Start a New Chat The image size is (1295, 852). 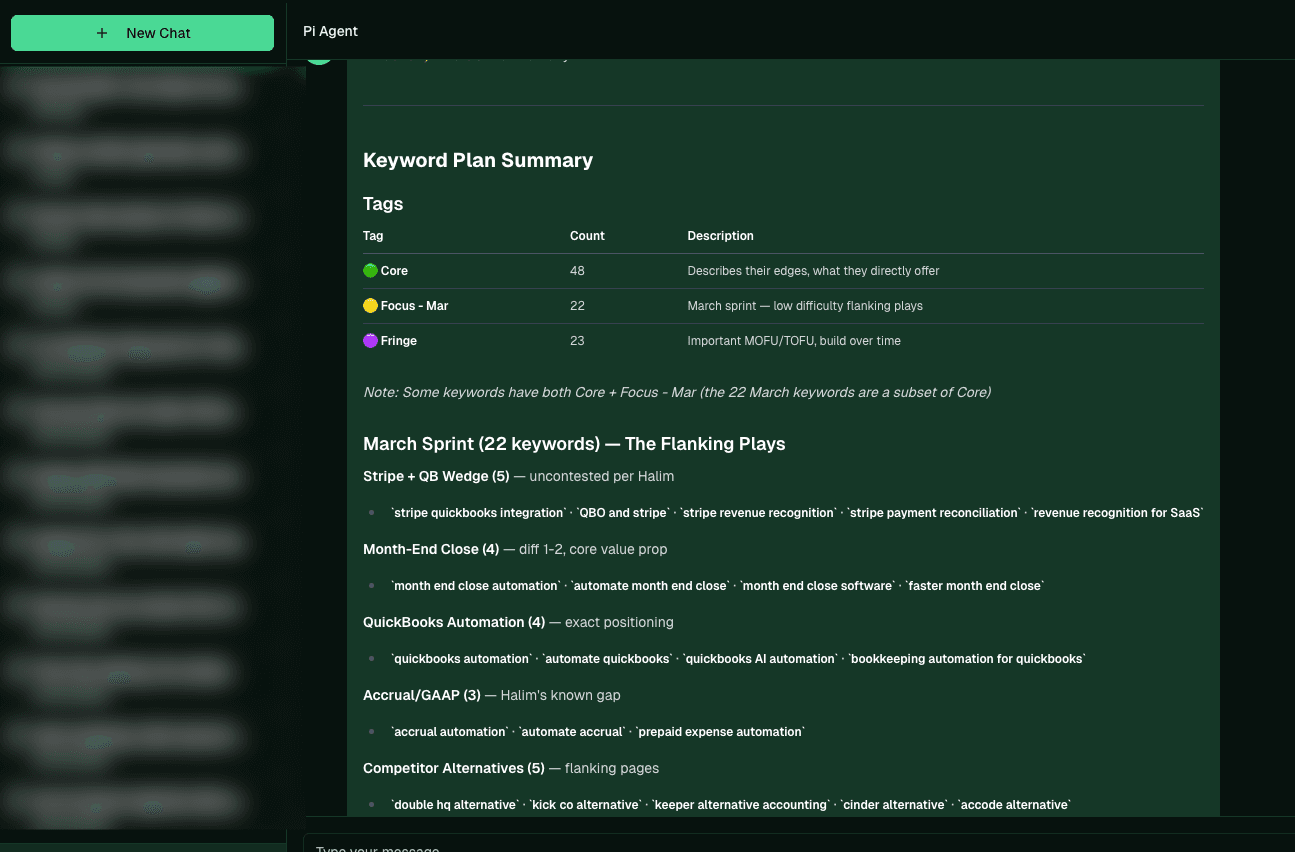142,33
